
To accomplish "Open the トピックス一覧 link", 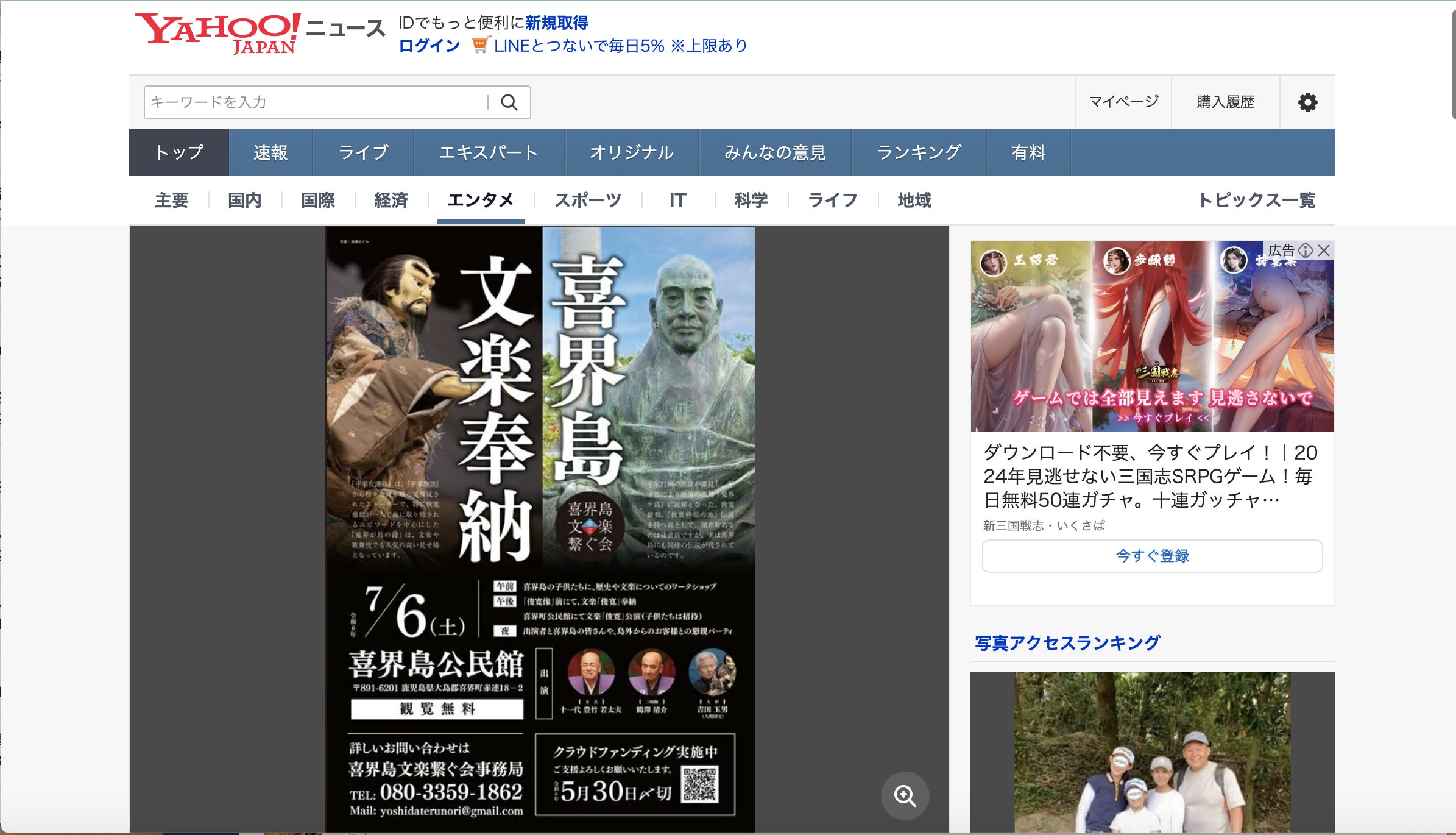I will click(x=1256, y=201).
